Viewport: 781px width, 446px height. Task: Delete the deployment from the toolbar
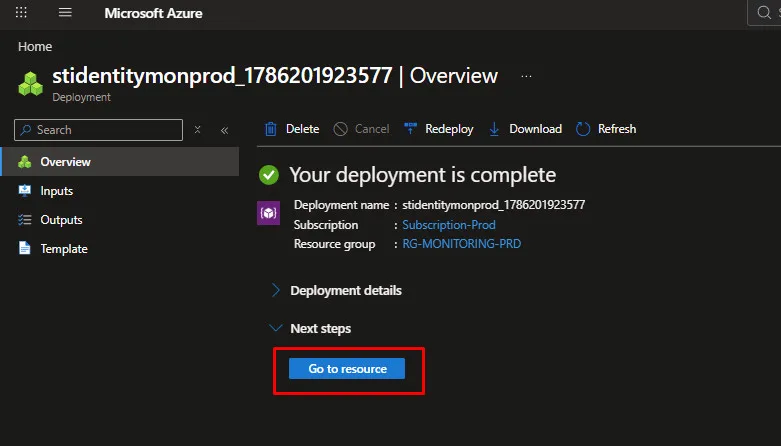291,129
